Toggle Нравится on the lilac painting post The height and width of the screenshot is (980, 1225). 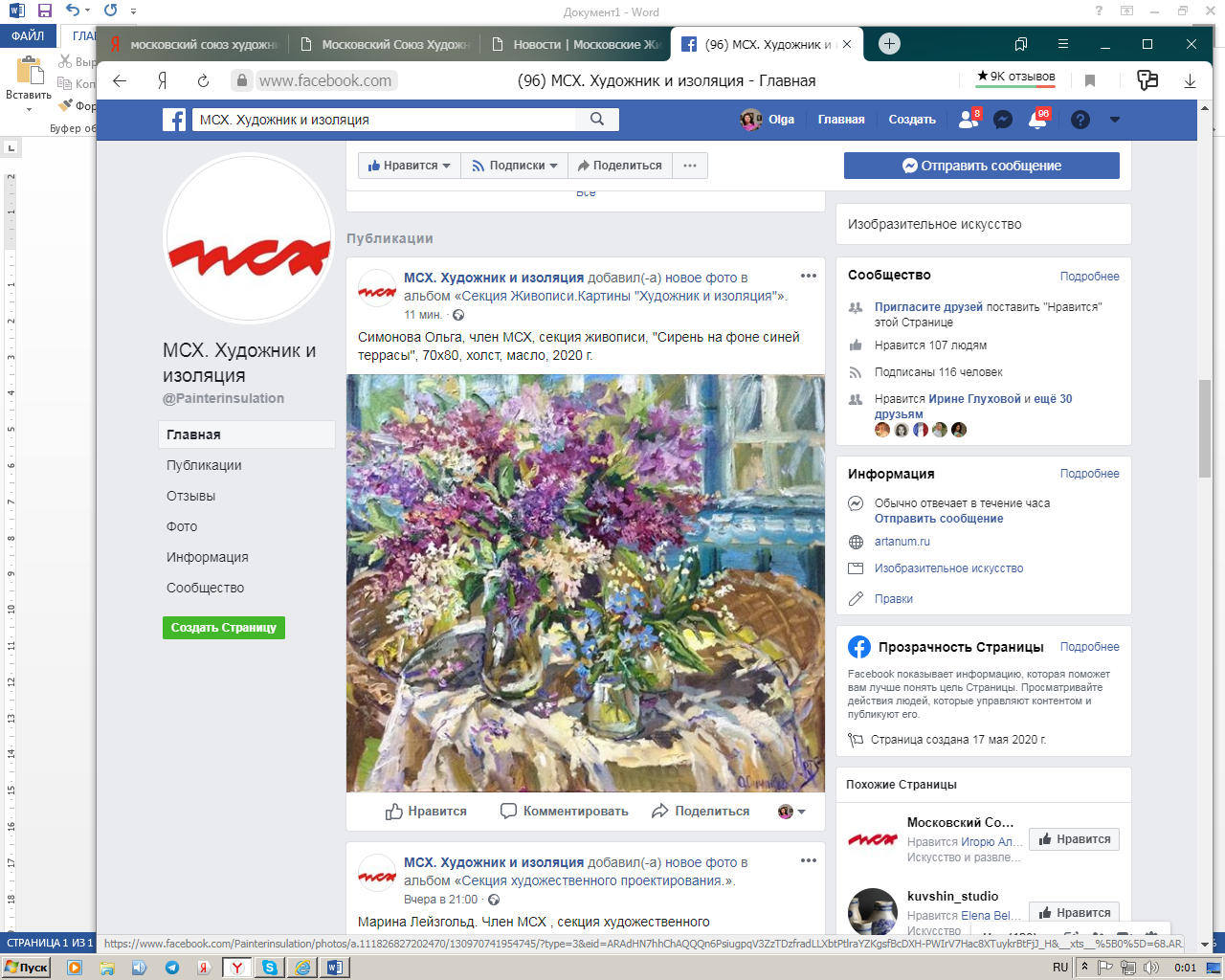click(x=427, y=812)
